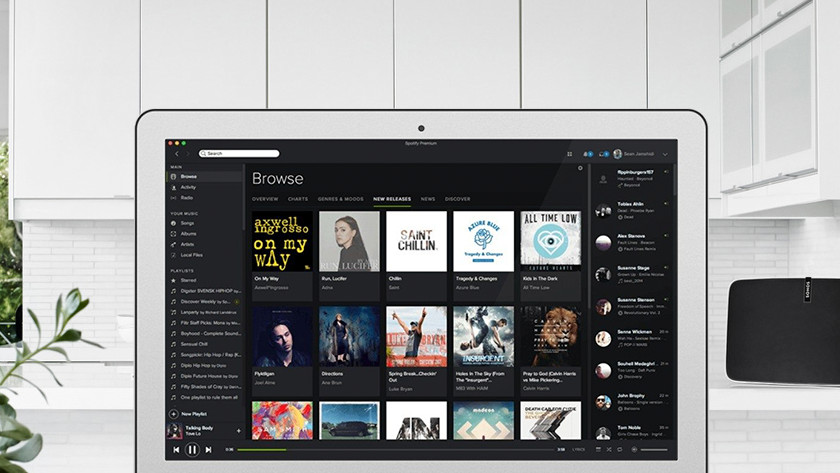The width and height of the screenshot is (840, 473).
Task: Expand the account dropdown chevron
Action: click(x=665, y=154)
